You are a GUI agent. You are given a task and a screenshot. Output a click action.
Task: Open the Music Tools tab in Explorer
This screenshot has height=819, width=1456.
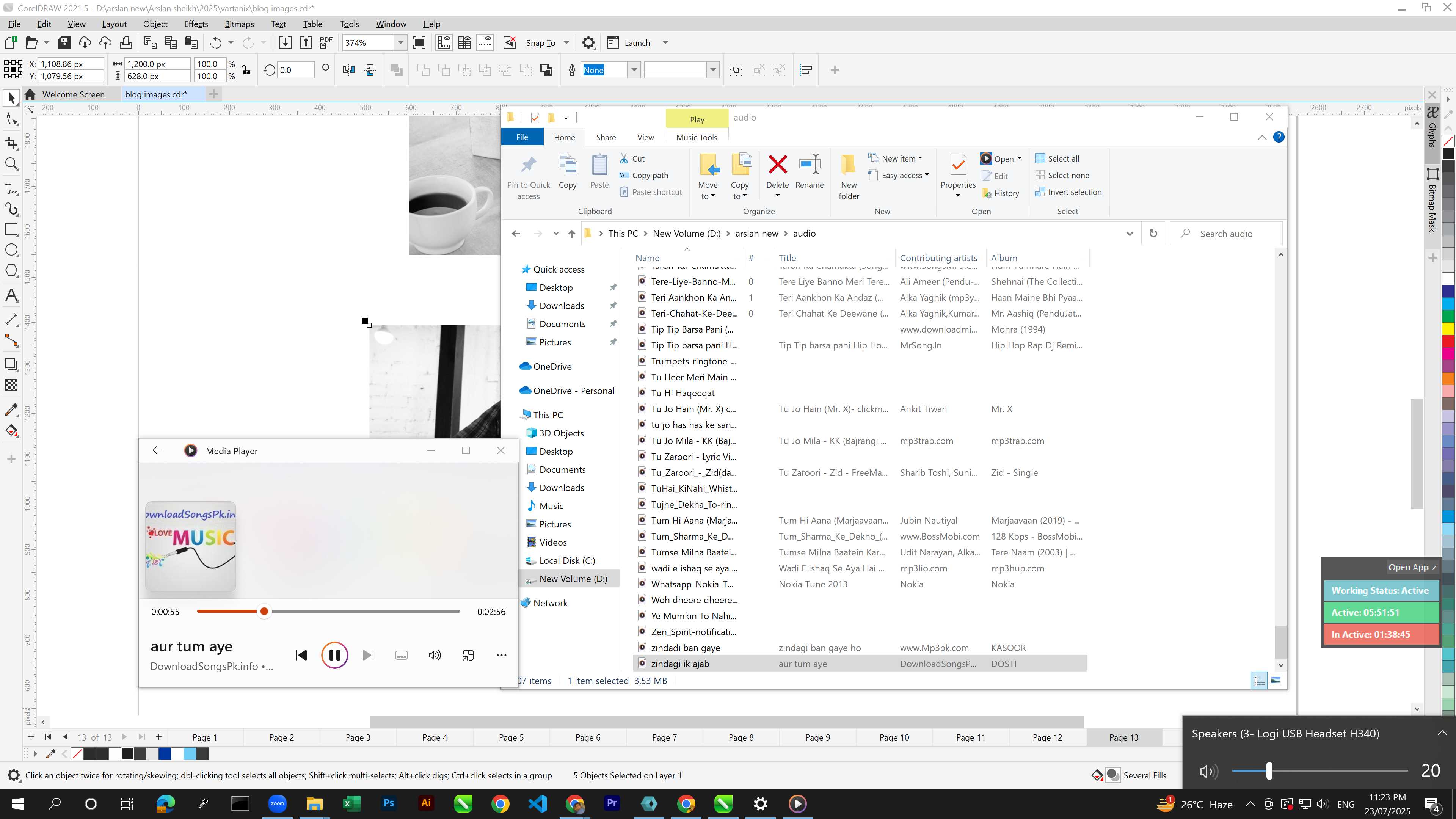pyautogui.click(x=697, y=137)
